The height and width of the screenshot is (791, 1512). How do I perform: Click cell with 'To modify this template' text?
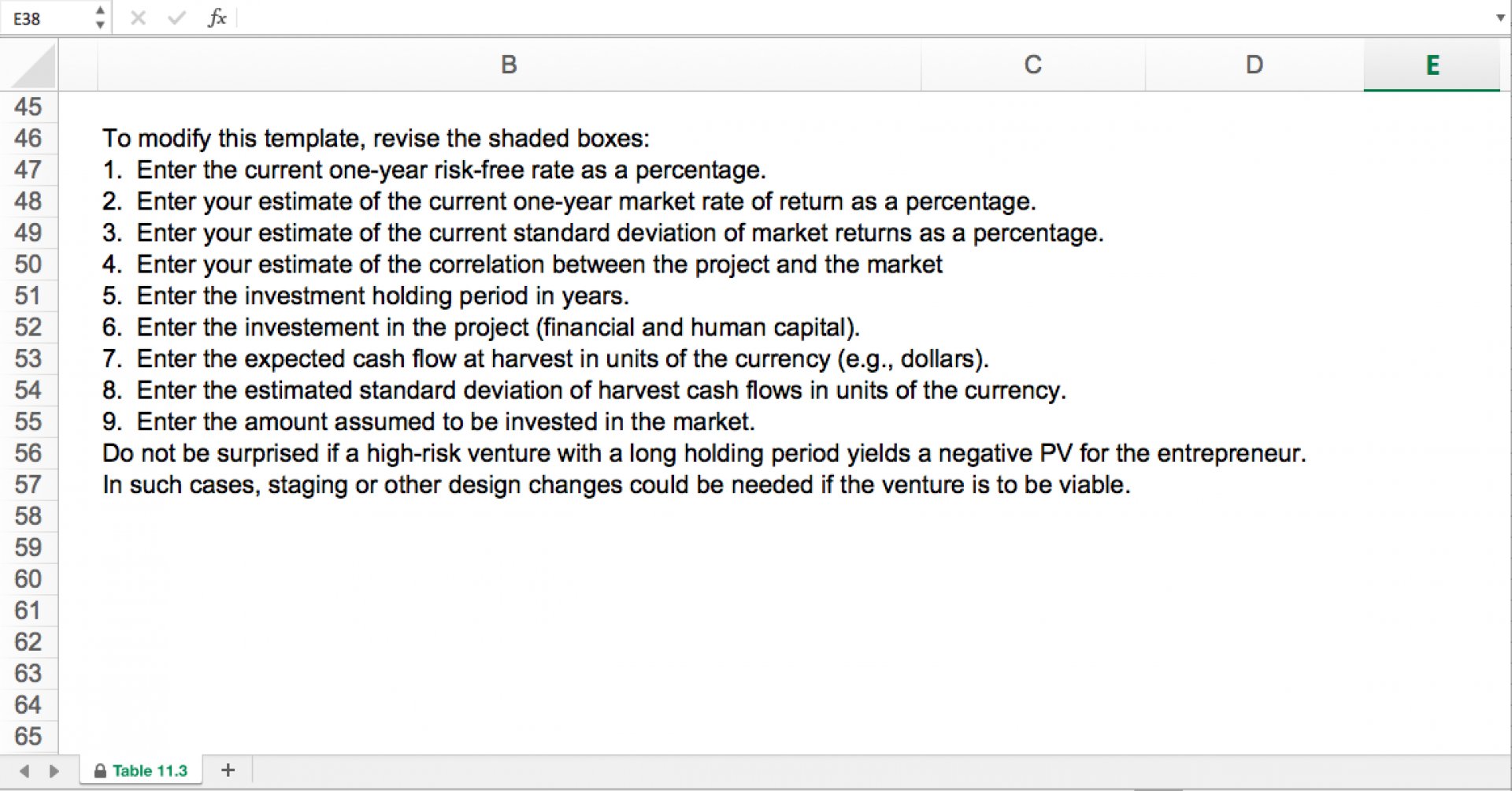pos(376,138)
